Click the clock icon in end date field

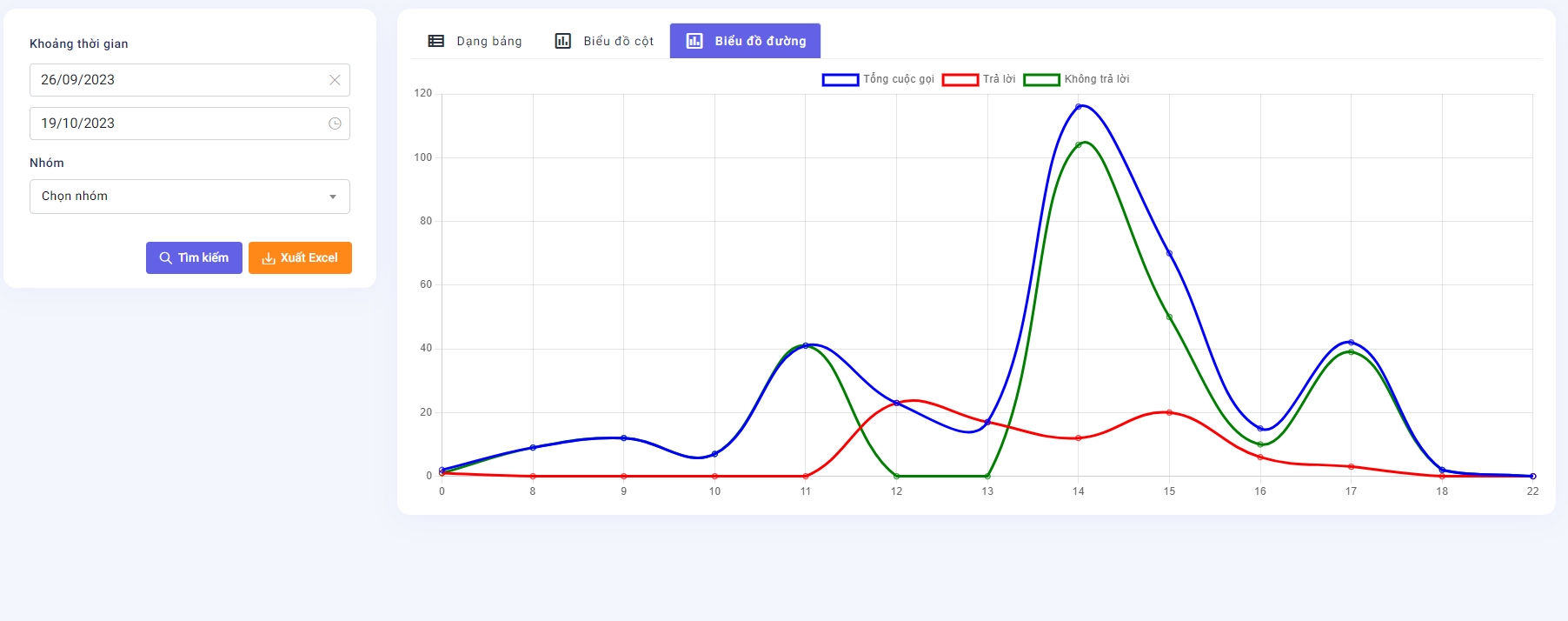[x=335, y=124]
